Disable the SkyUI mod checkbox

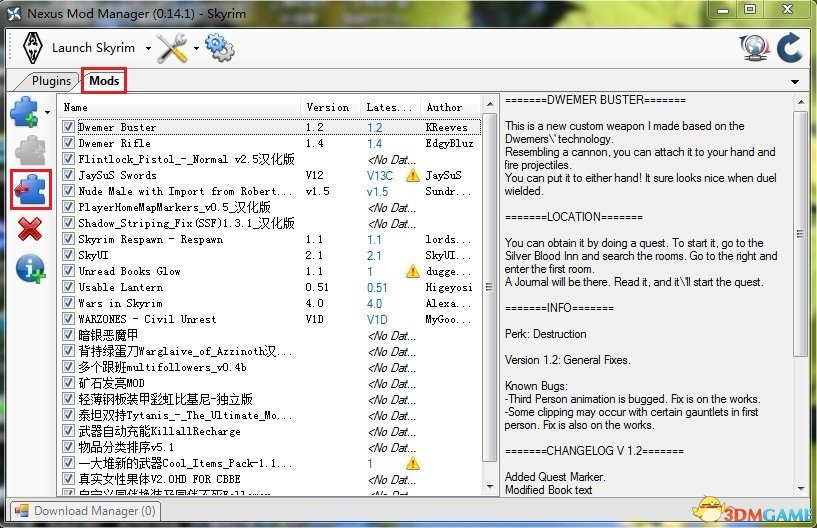click(x=68, y=254)
